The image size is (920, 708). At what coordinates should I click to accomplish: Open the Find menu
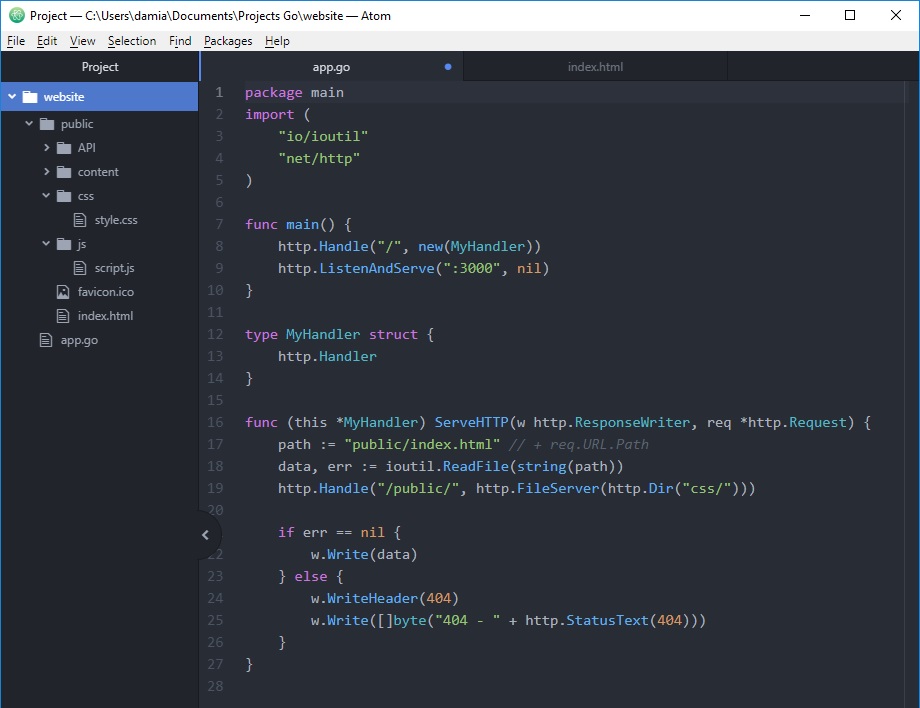180,41
